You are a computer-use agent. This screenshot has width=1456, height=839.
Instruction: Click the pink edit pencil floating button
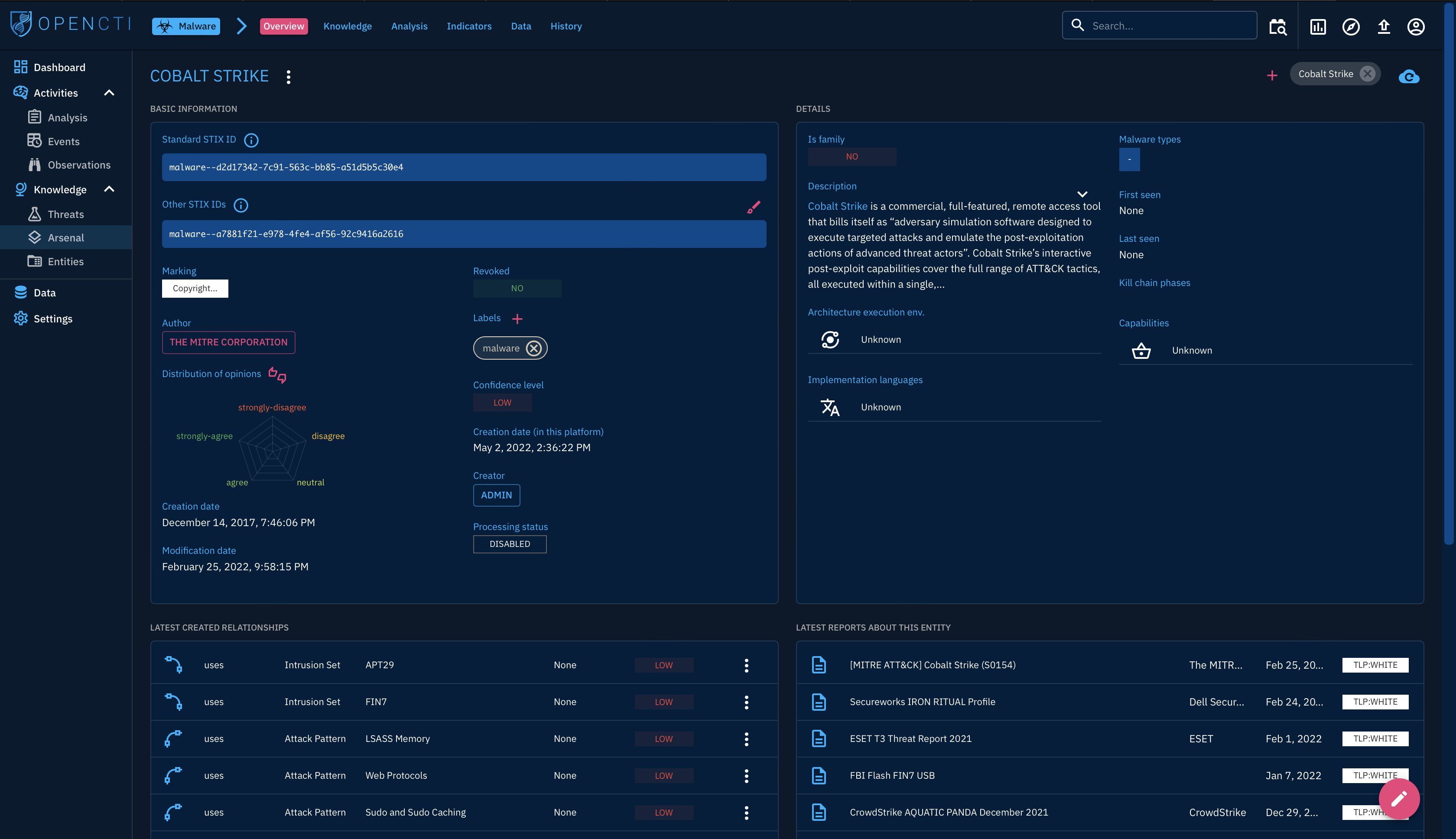coord(1399,799)
